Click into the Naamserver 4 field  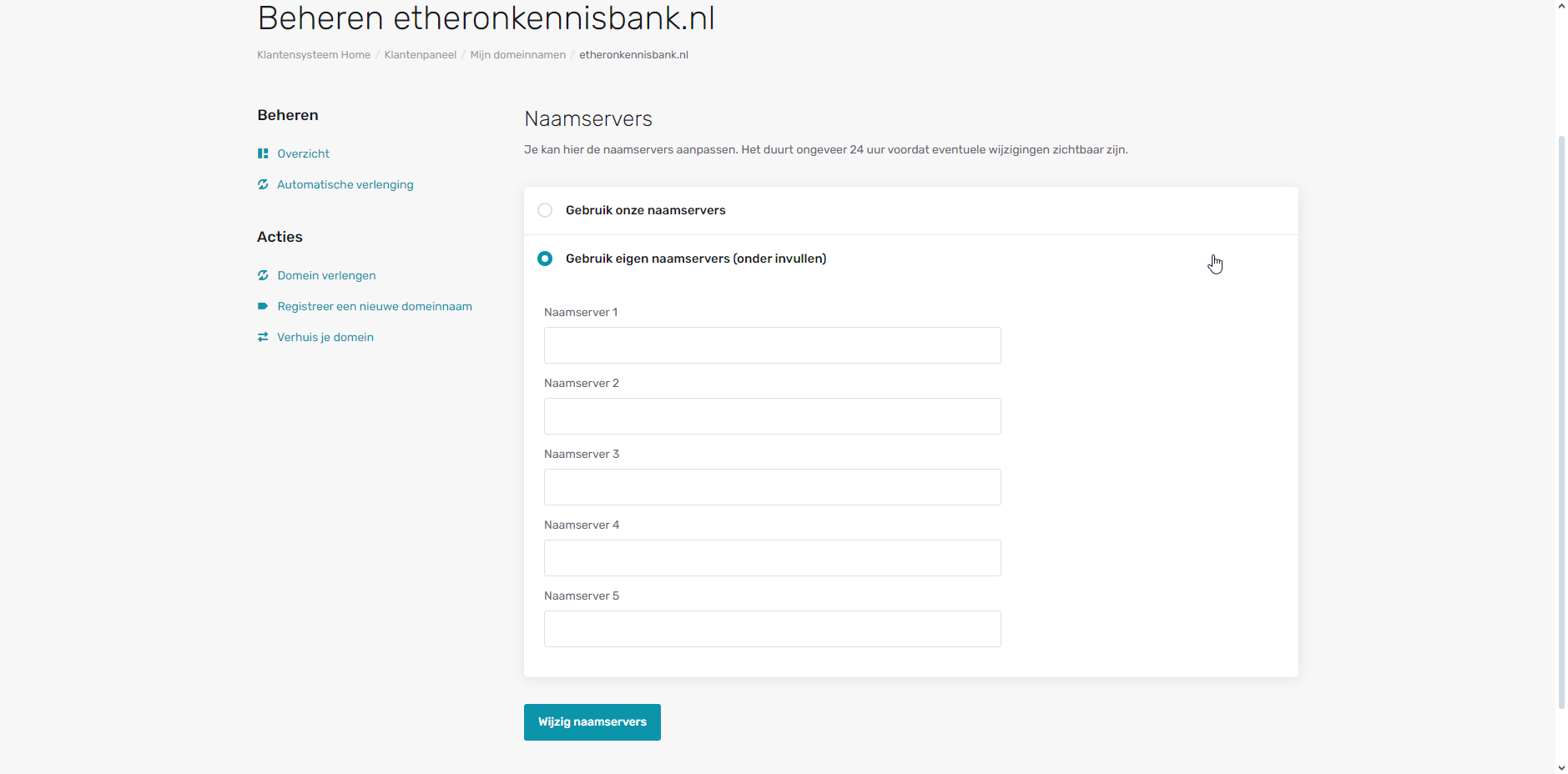[x=772, y=558]
